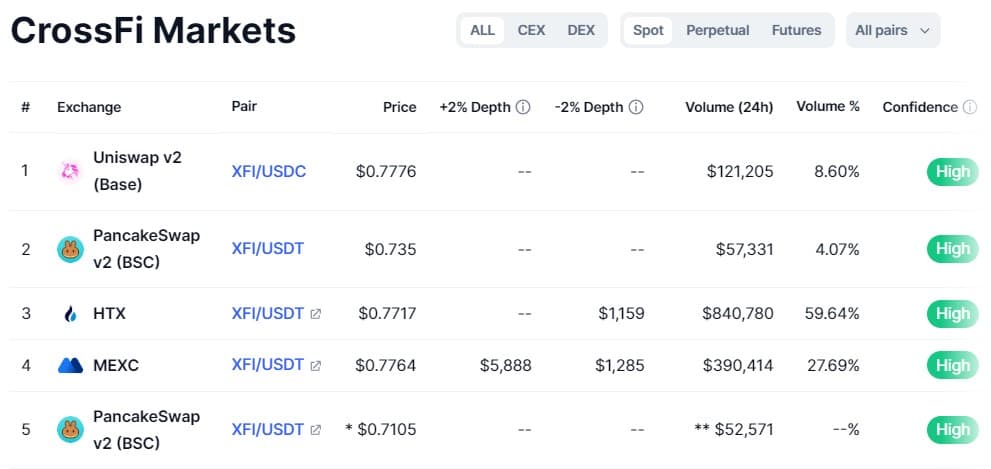Switch to the Futures markets tab
Screen dimensions: 991x469
[x=796, y=30]
